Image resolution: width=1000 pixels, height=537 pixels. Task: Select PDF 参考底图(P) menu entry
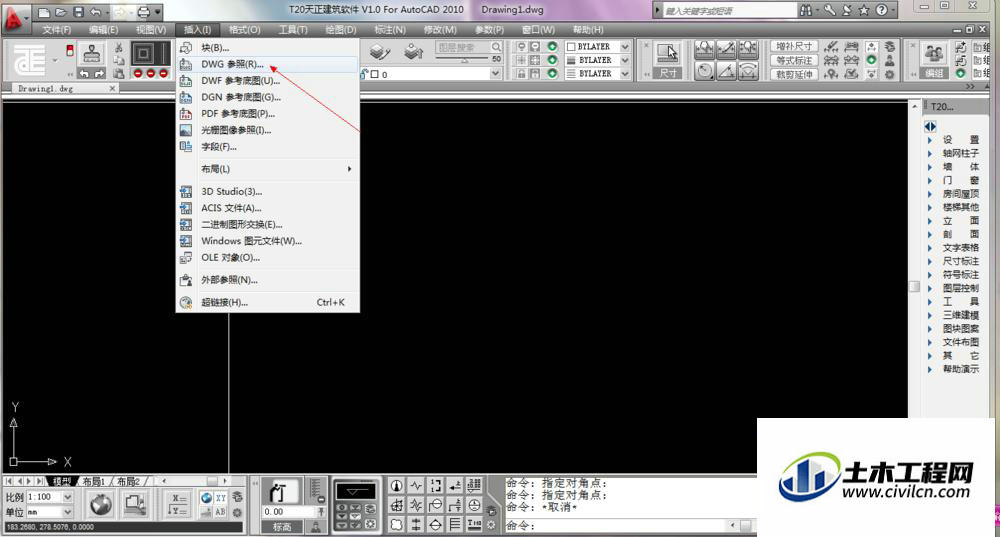click(268, 114)
